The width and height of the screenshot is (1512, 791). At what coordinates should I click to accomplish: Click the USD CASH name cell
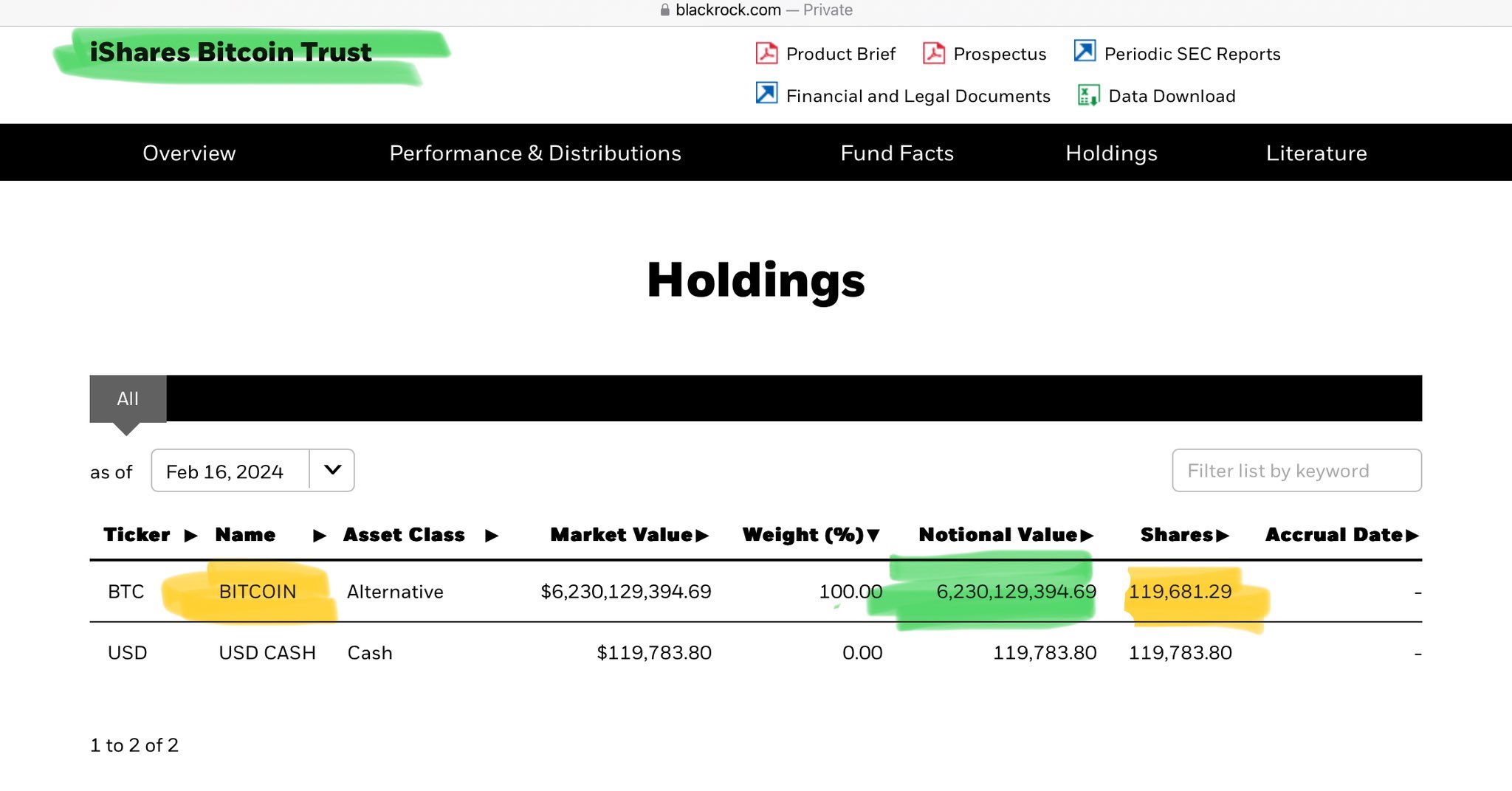click(267, 653)
